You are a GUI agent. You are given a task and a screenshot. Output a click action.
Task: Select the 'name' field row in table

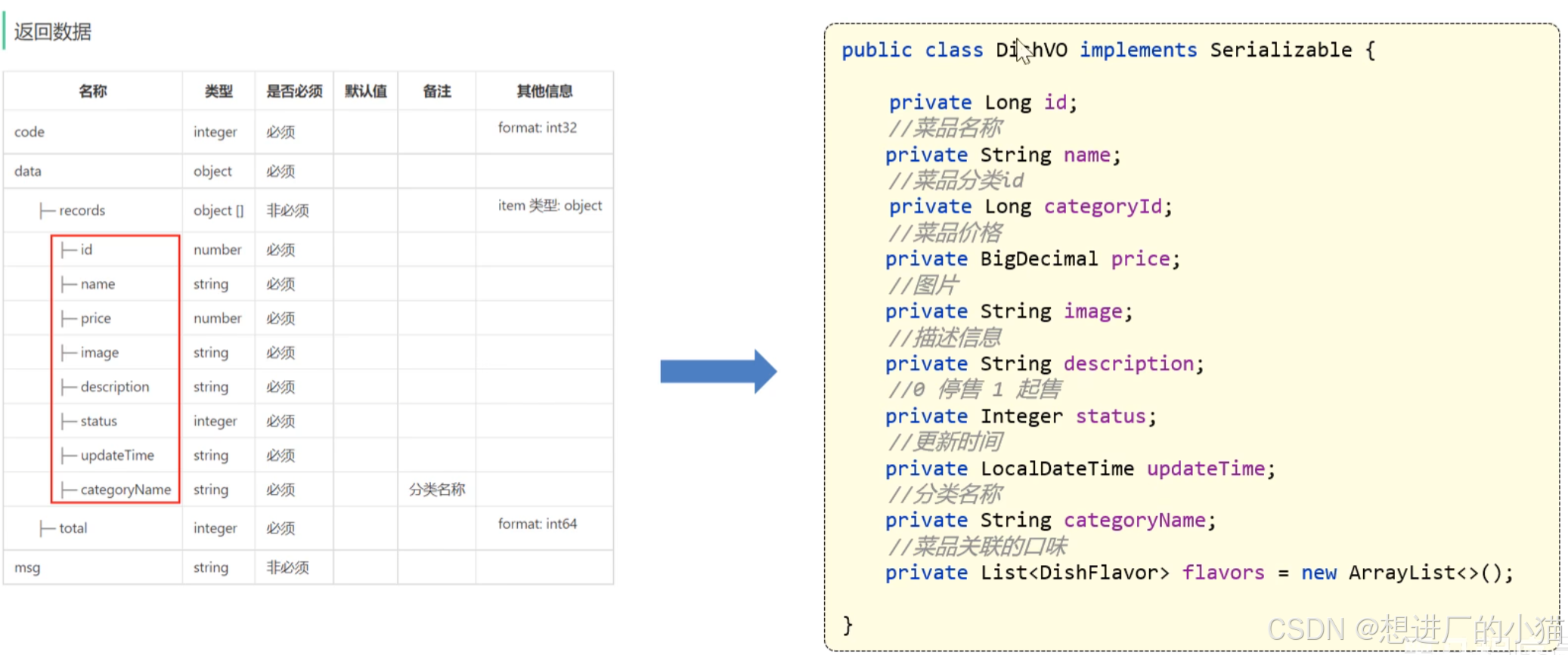[88, 284]
